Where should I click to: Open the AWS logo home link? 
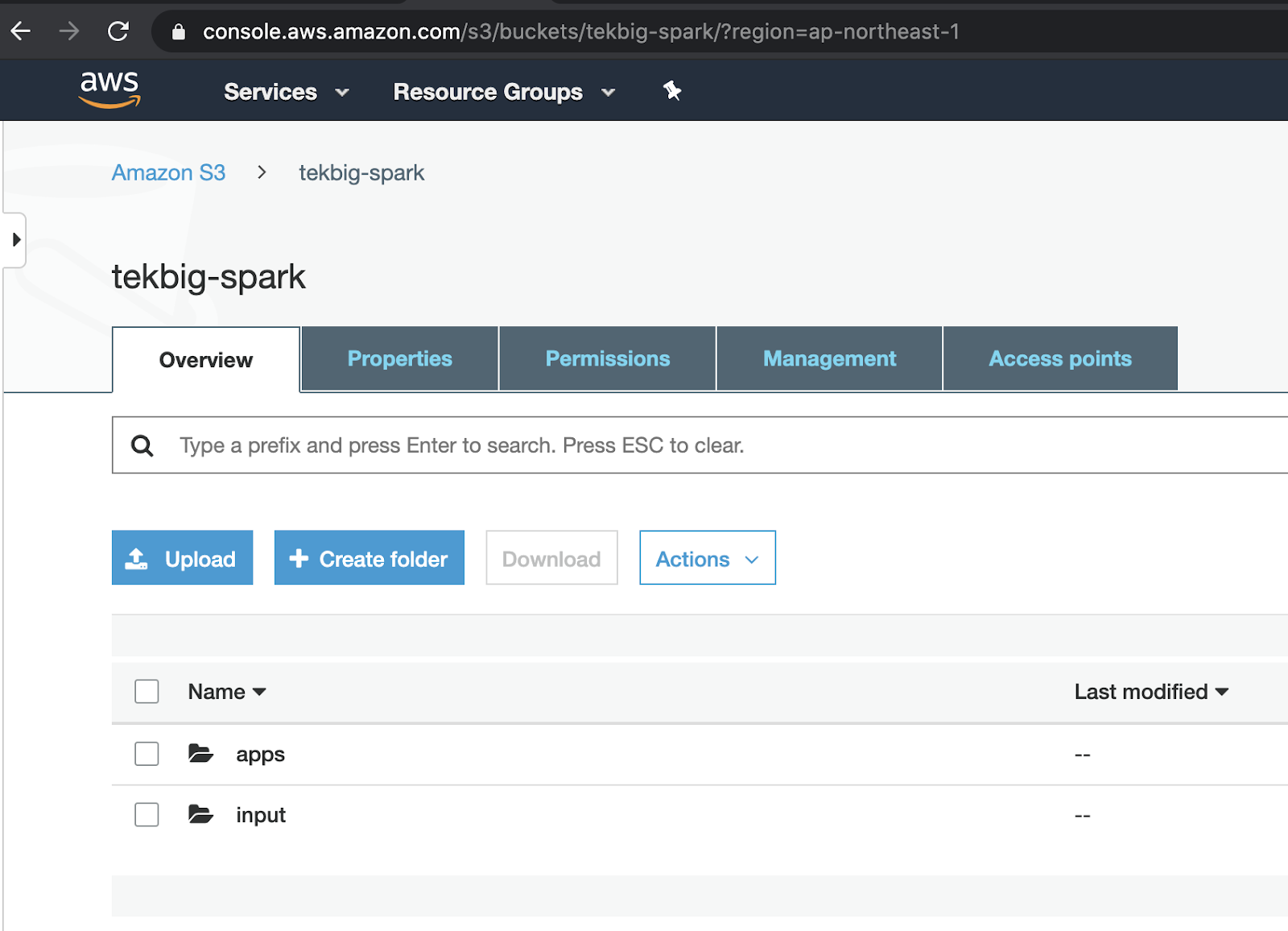109,89
